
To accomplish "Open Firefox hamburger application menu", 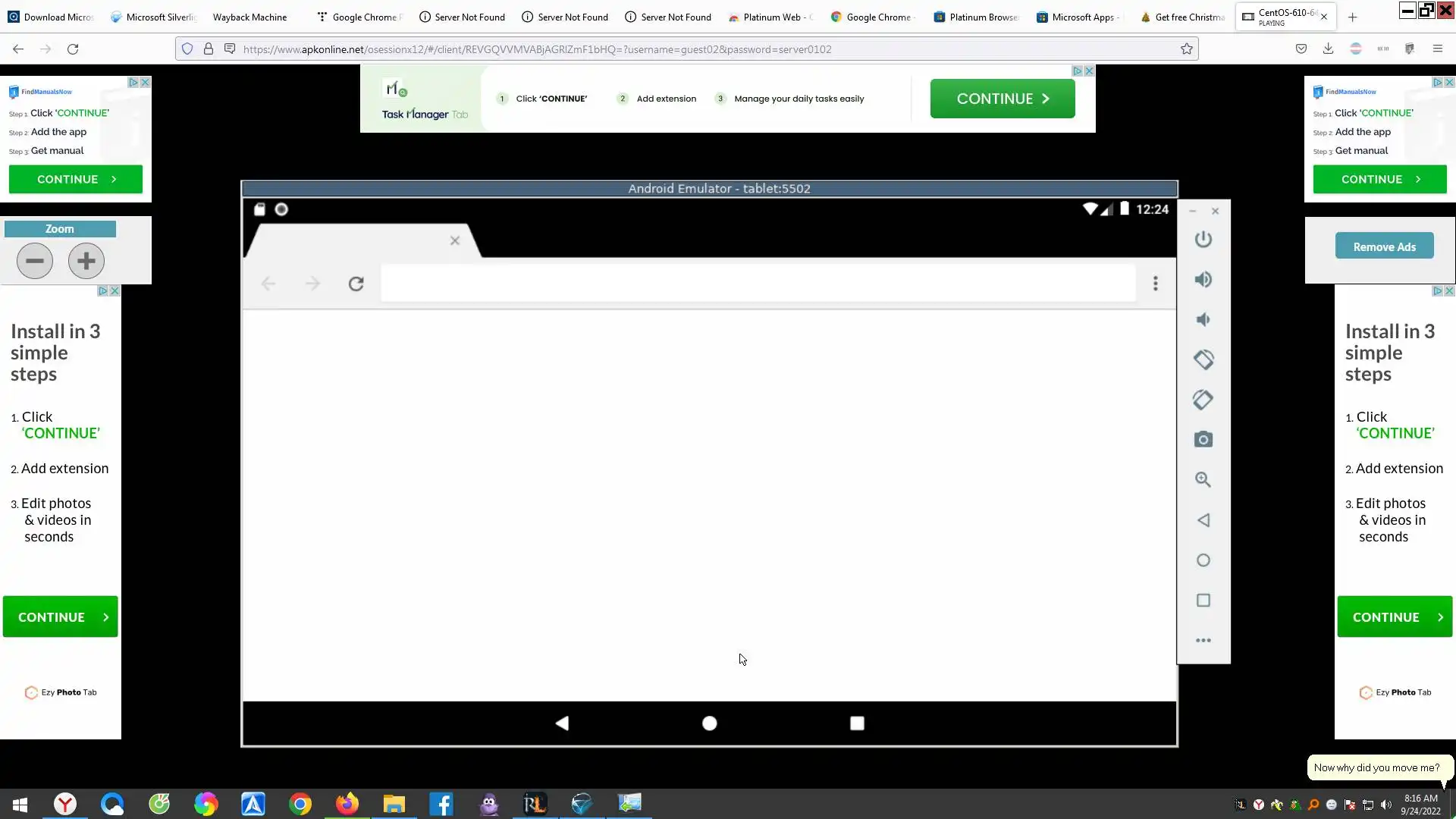I will click(x=1437, y=49).
